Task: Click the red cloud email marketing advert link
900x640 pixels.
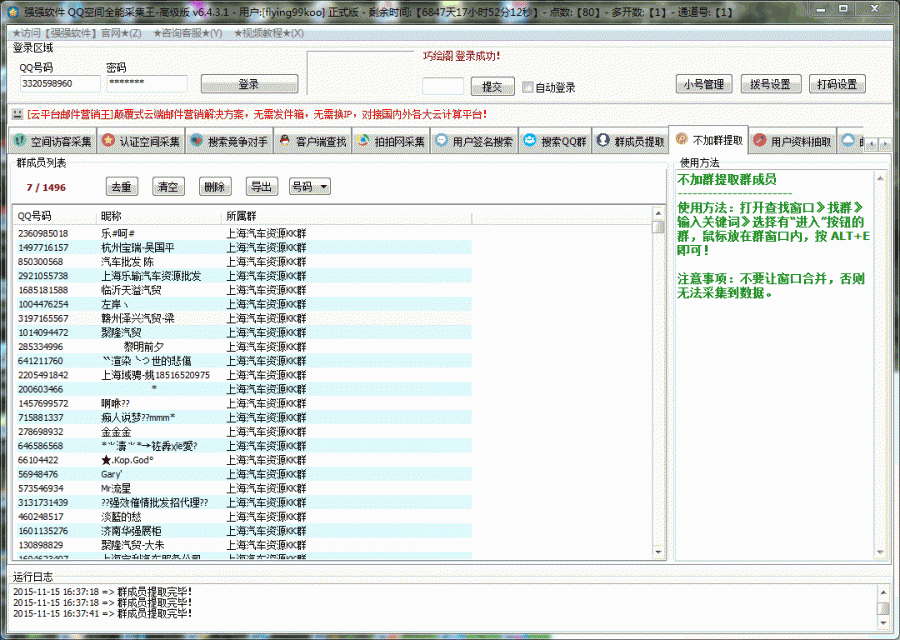Action: [257, 115]
